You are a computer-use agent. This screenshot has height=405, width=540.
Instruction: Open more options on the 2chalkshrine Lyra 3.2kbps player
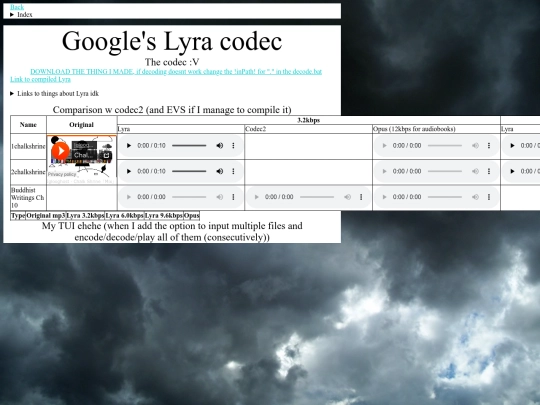(233, 171)
